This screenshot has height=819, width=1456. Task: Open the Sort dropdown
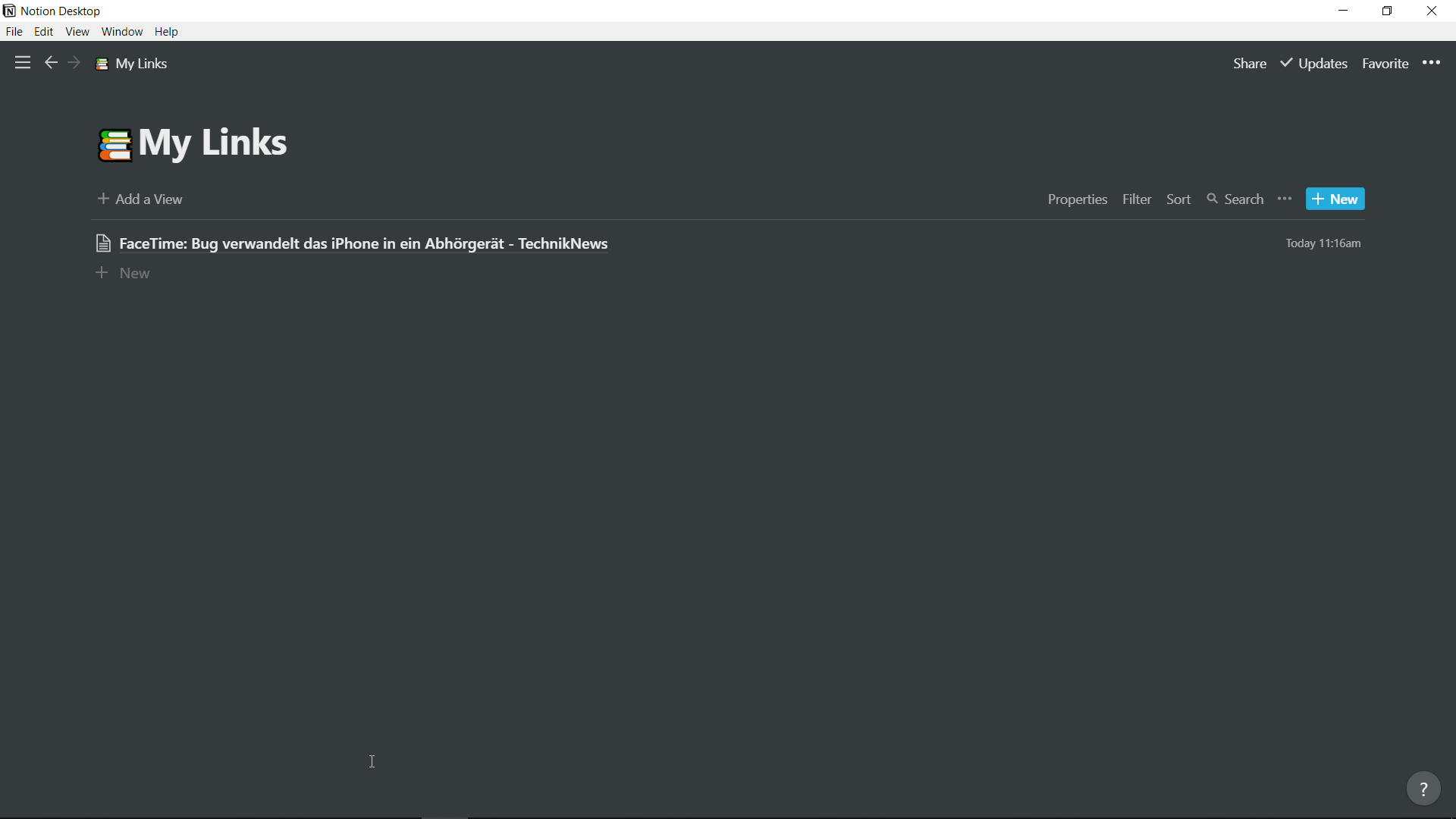click(1178, 199)
